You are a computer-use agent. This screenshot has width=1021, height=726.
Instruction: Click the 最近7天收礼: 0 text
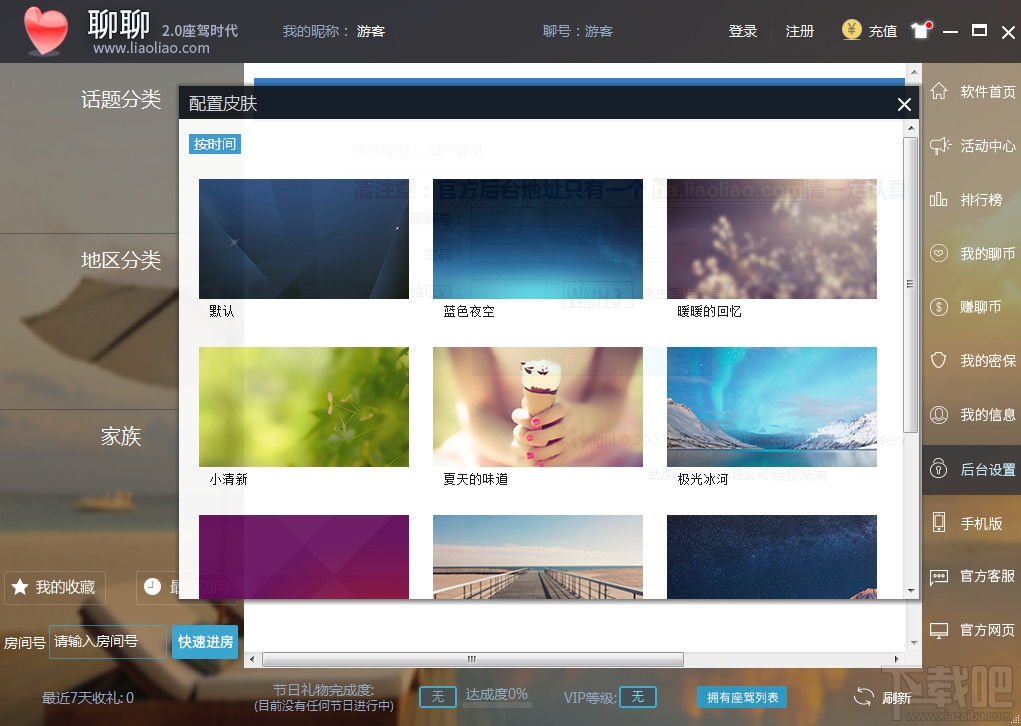coord(88,698)
